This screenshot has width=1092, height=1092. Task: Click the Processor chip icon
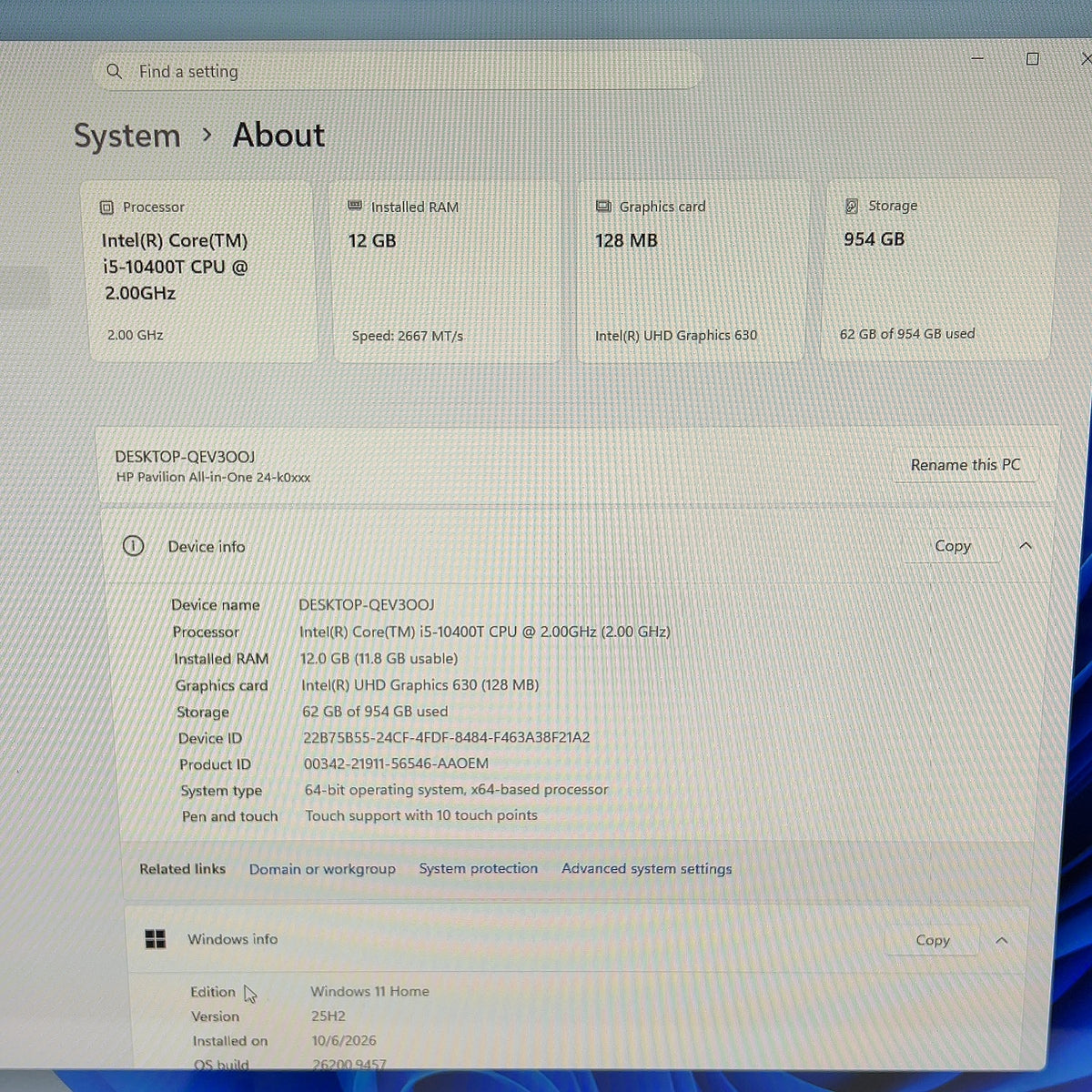coord(106,207)
